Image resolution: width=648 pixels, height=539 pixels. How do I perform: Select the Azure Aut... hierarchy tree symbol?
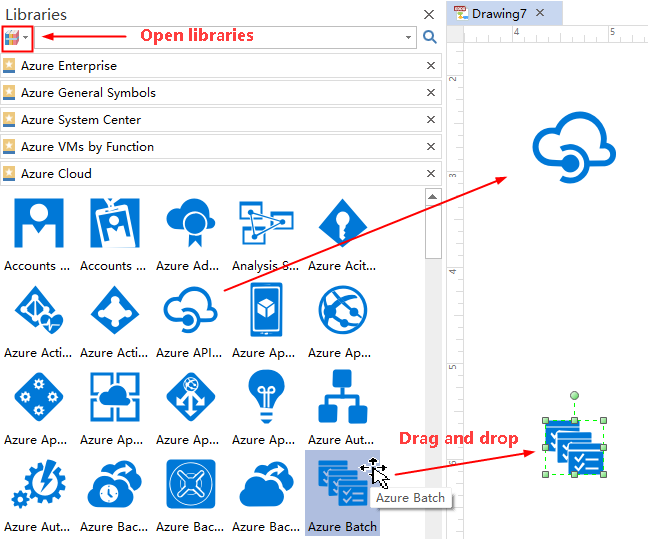tap(343, 397)
